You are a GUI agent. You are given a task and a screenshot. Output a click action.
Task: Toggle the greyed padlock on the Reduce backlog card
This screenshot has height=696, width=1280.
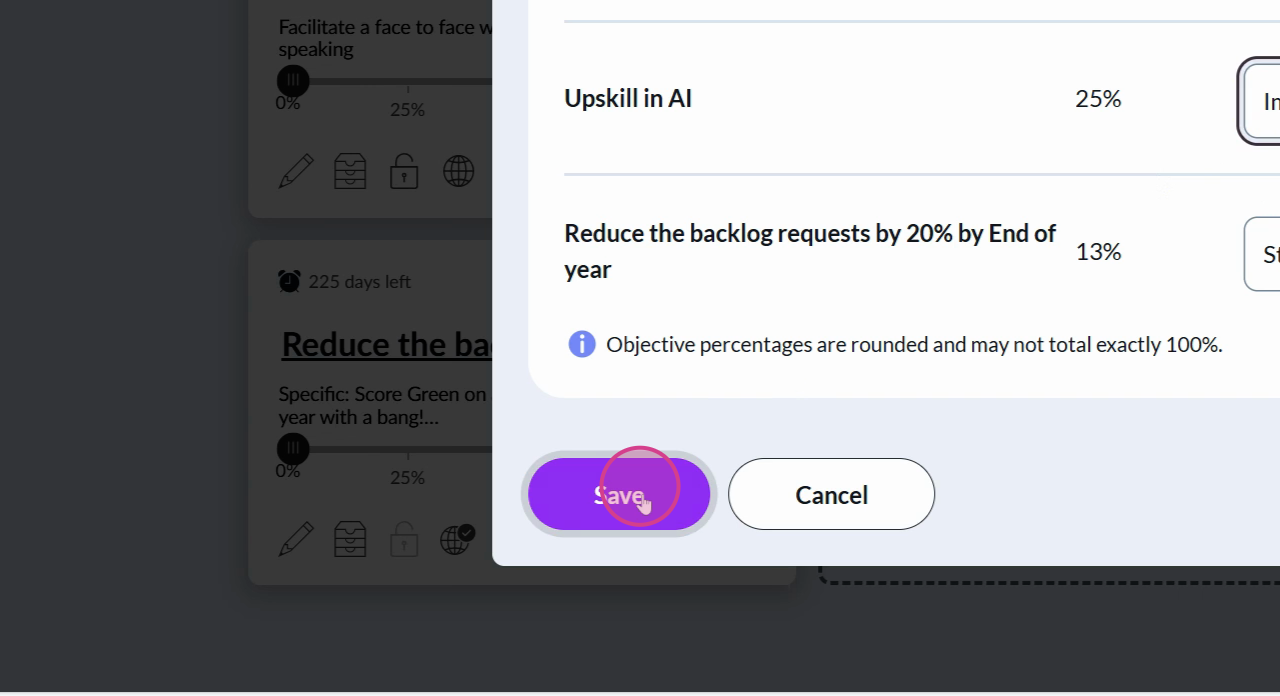click(x=404, y=539)
